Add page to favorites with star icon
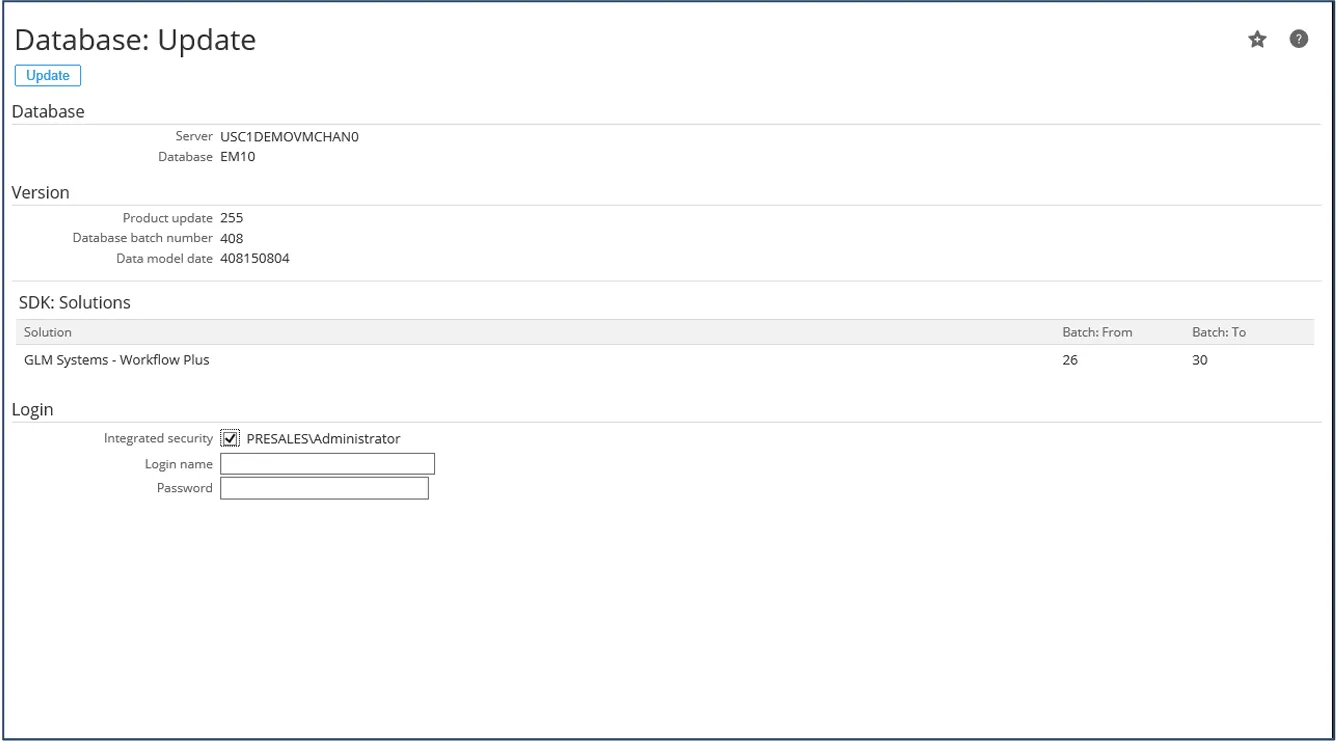This screenshot has height=741, width=1339. click(1257, 40)
